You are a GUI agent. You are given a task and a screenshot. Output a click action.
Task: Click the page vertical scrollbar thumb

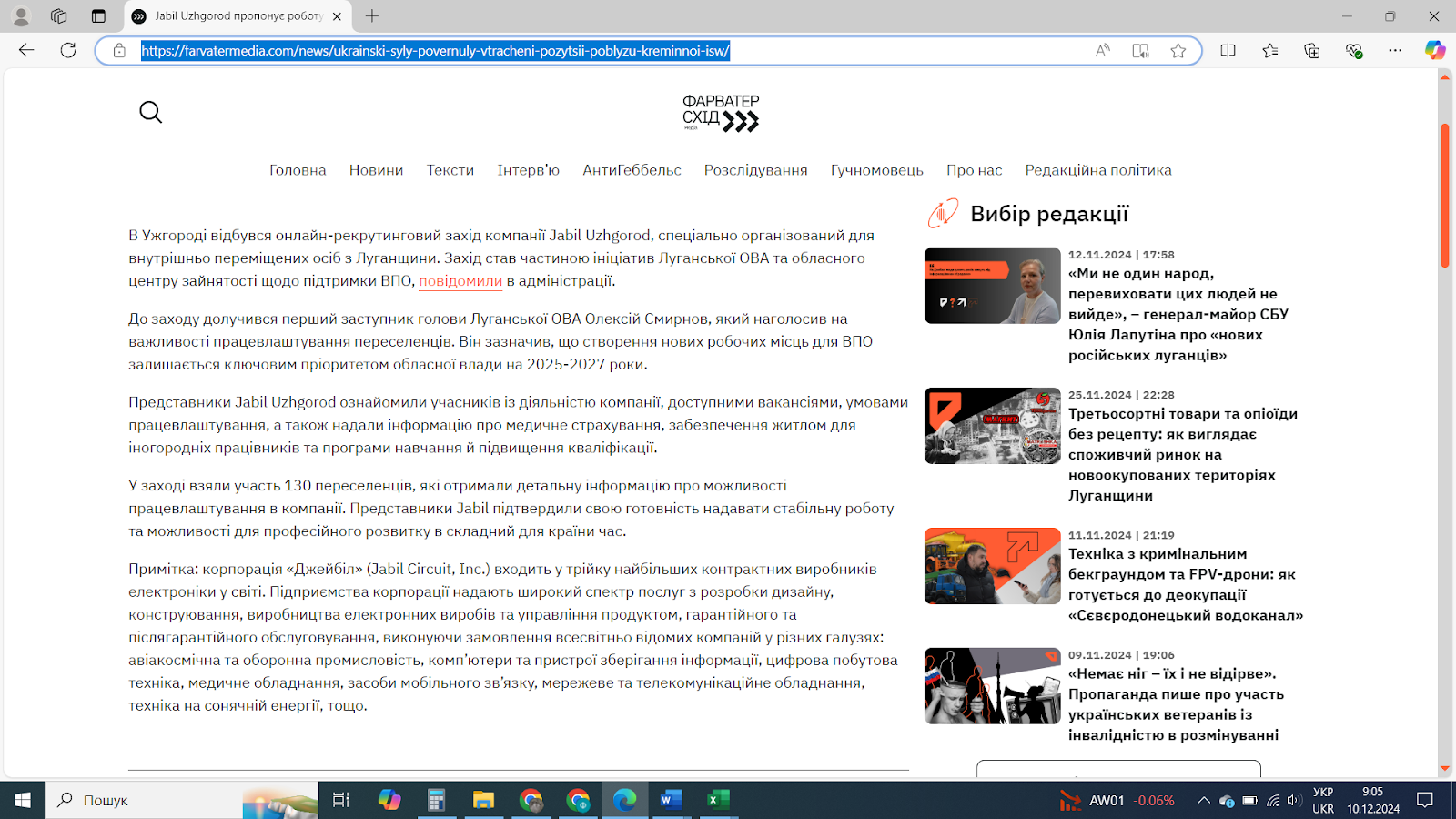[x=1444, y=196]
